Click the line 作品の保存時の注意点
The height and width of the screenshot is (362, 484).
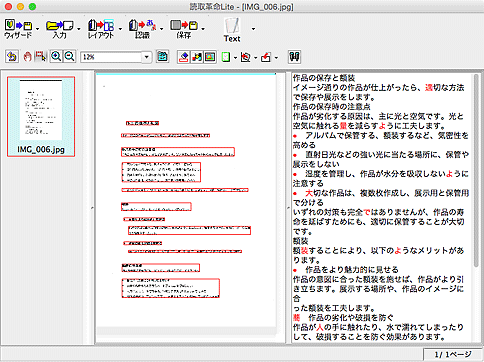click(332, 107)
